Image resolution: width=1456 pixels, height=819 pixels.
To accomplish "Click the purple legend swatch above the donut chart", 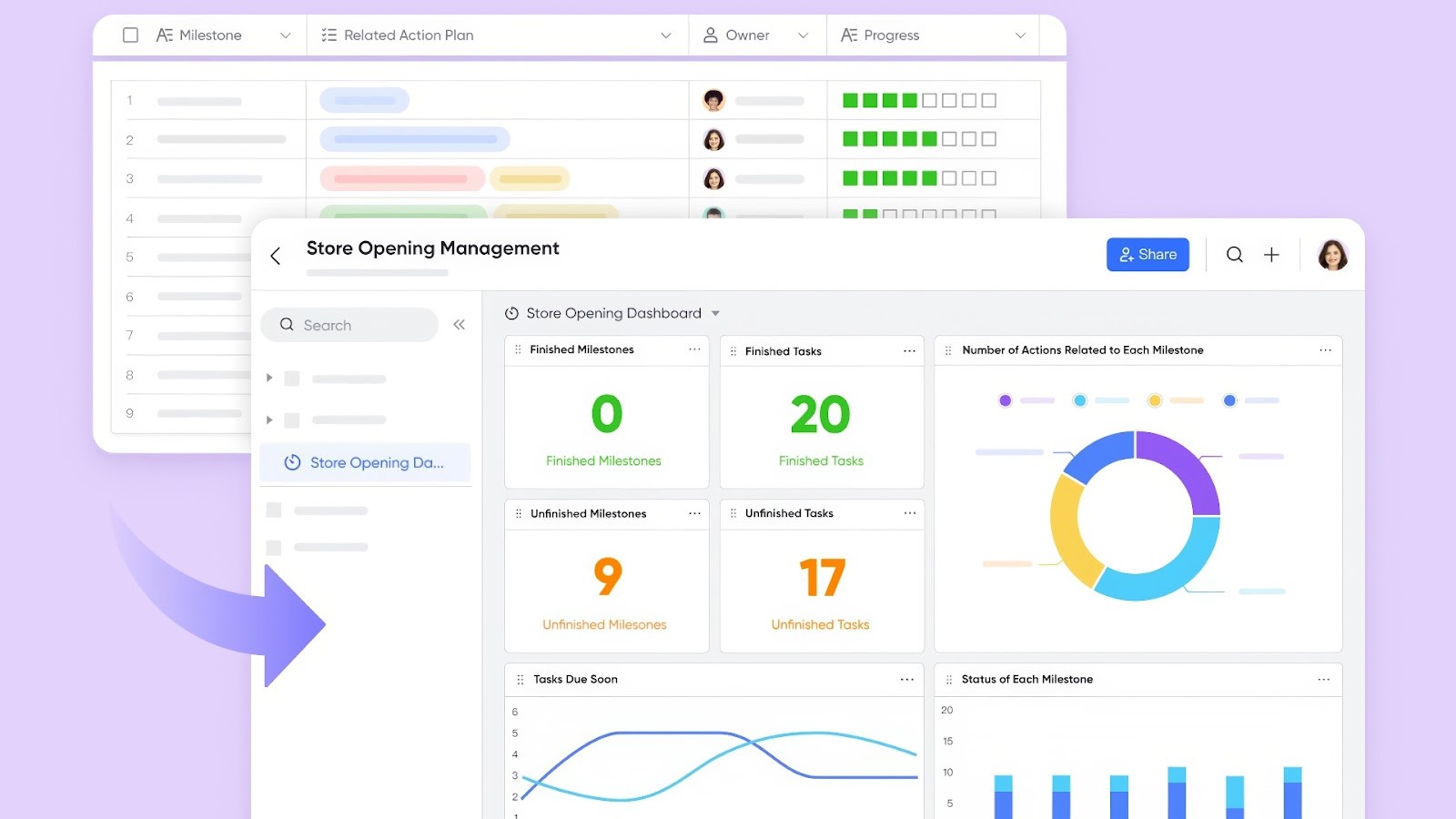I will (1005, 400).
